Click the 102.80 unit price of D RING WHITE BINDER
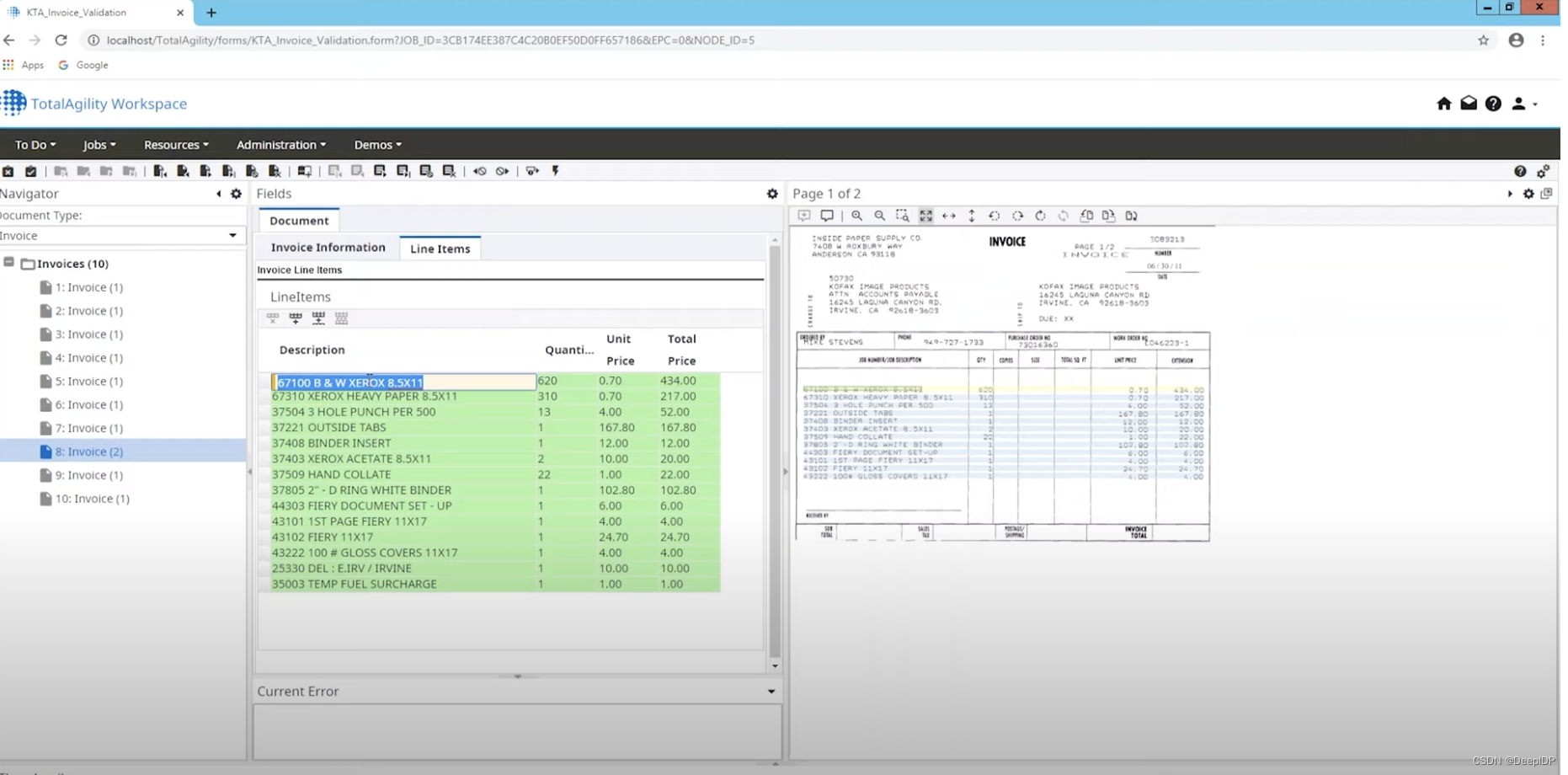The width and height of the screenshot is (1568, 775). [x=616, y=490]
